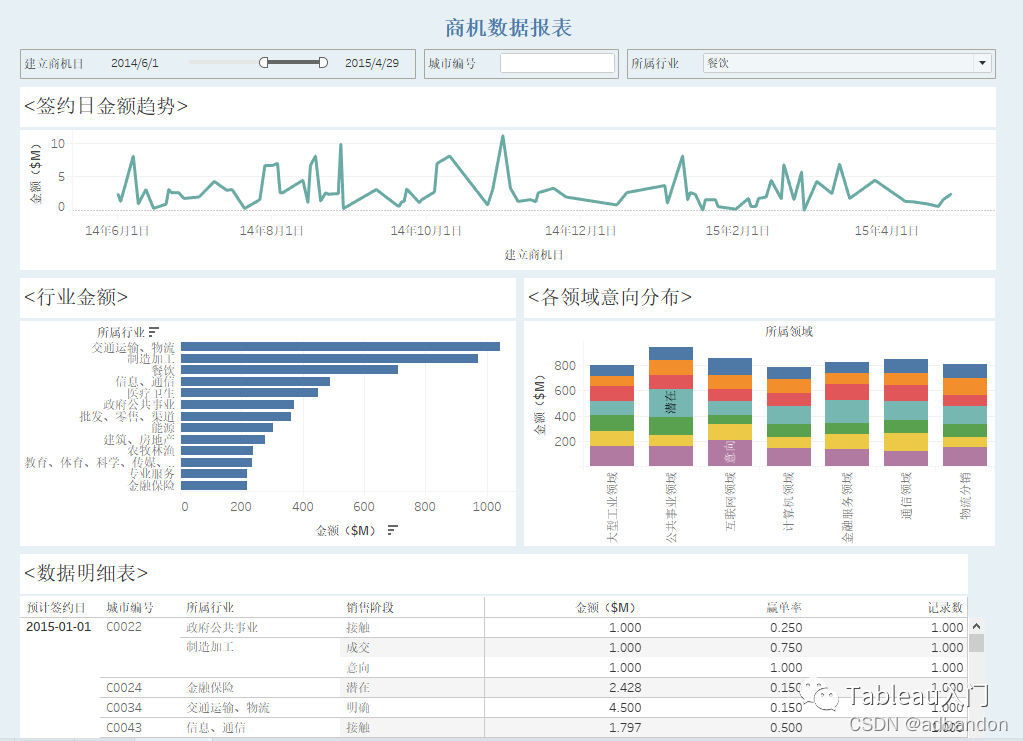The height and width of the screenshot is (741, 1023).
Task: Click the 意向 segment in 互联网领域 column
Action: 729,453
